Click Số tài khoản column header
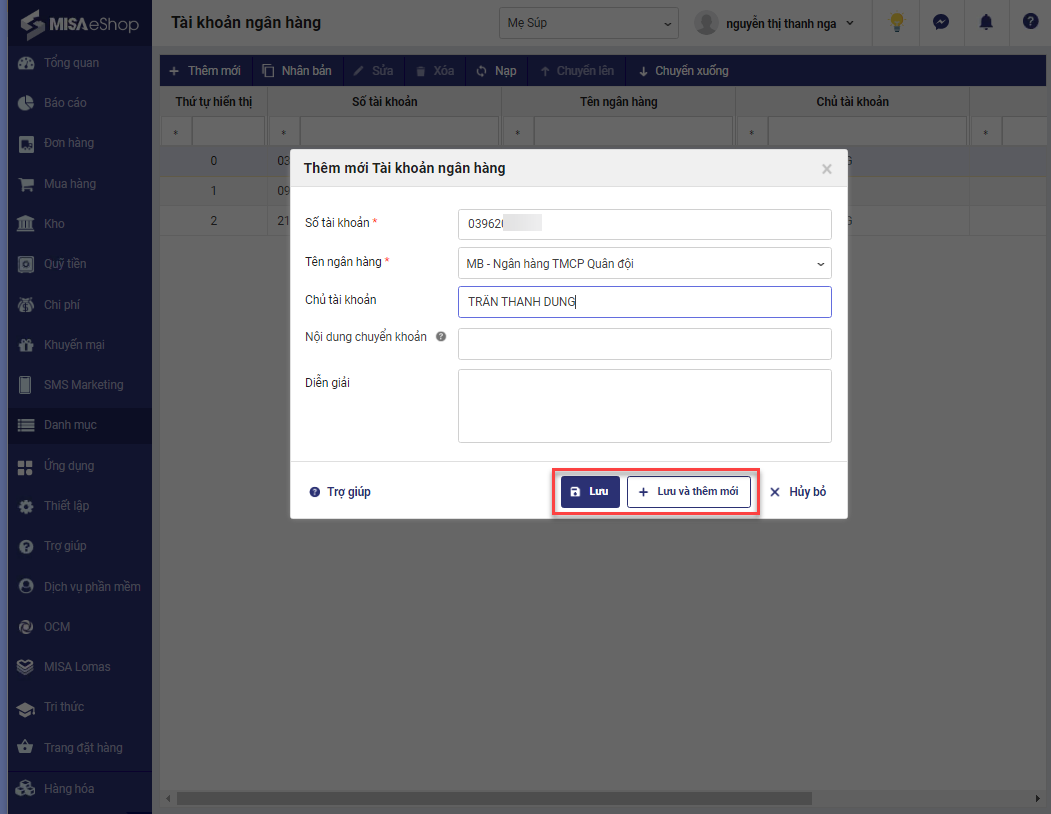This screenshot has height=814, width=1051. (x=385, y=102)
